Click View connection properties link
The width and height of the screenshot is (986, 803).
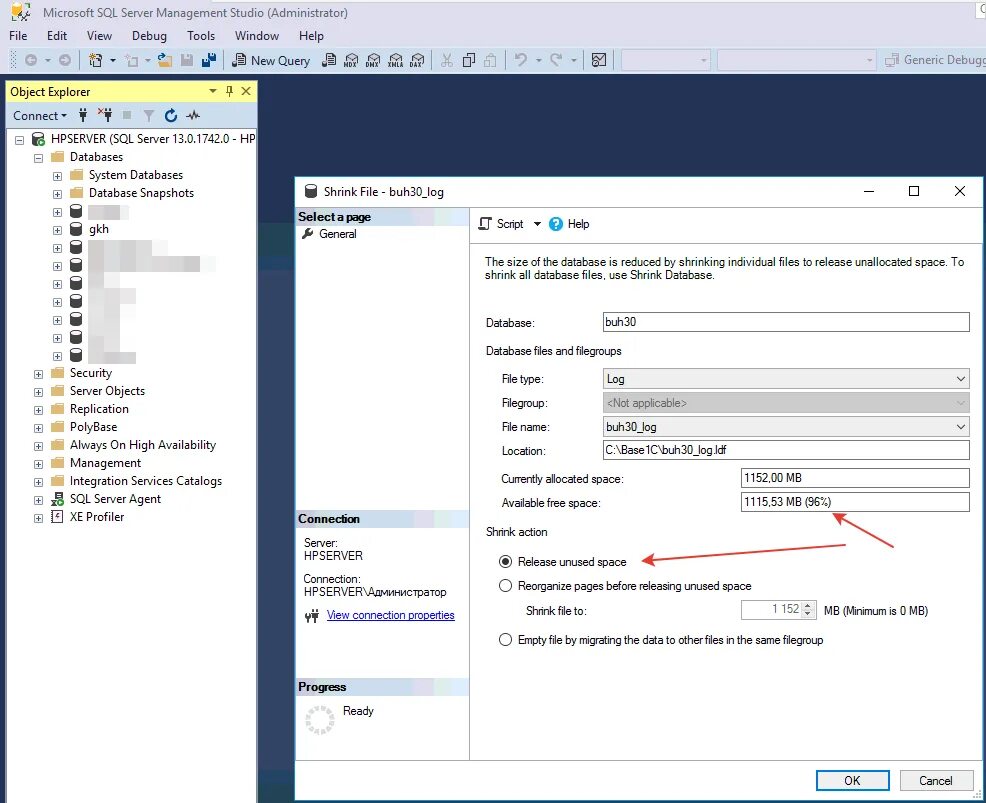pos(391,615)
